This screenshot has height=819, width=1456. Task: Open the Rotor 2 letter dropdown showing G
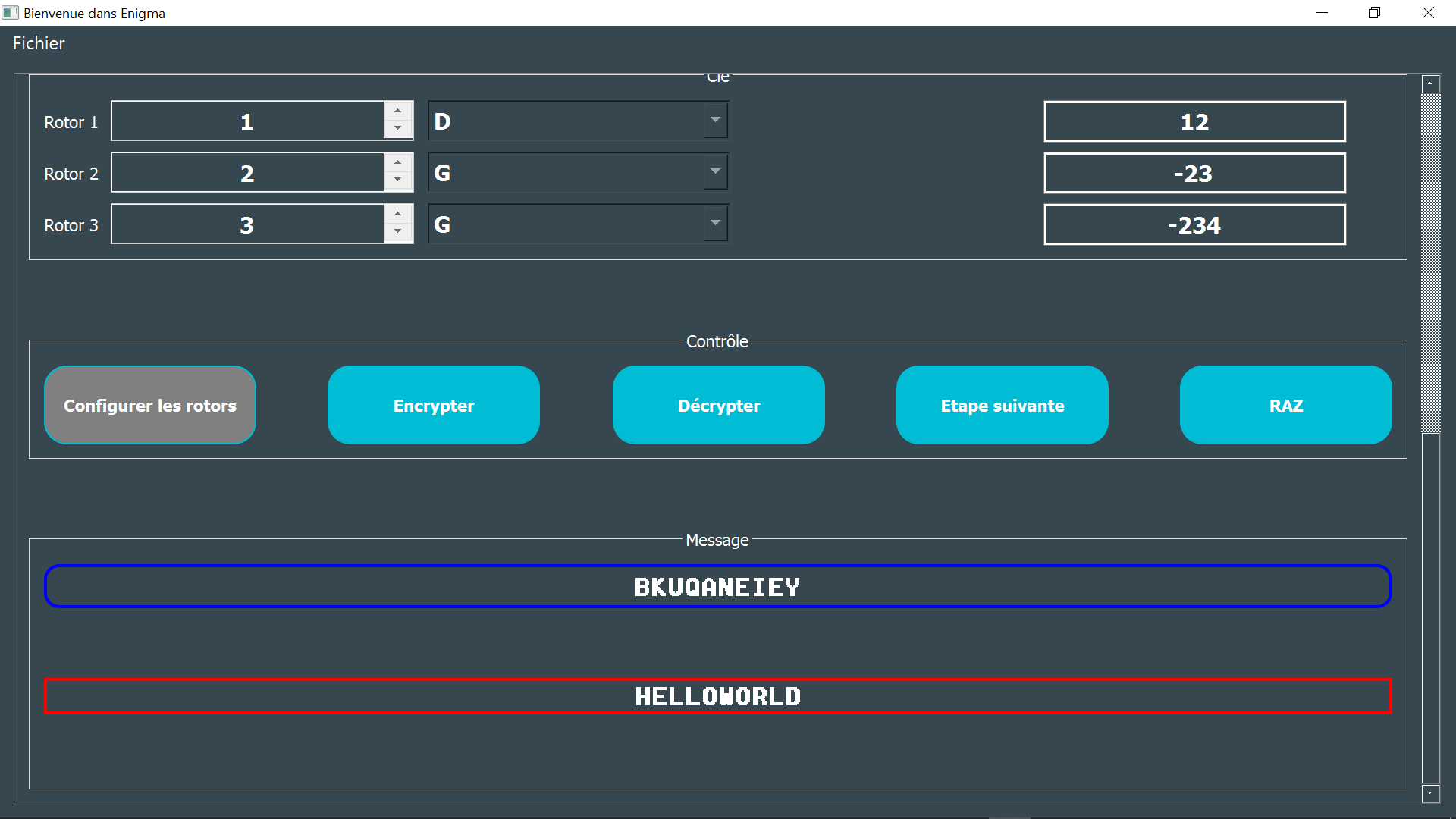pyautogui.click(x=714, y=171)
